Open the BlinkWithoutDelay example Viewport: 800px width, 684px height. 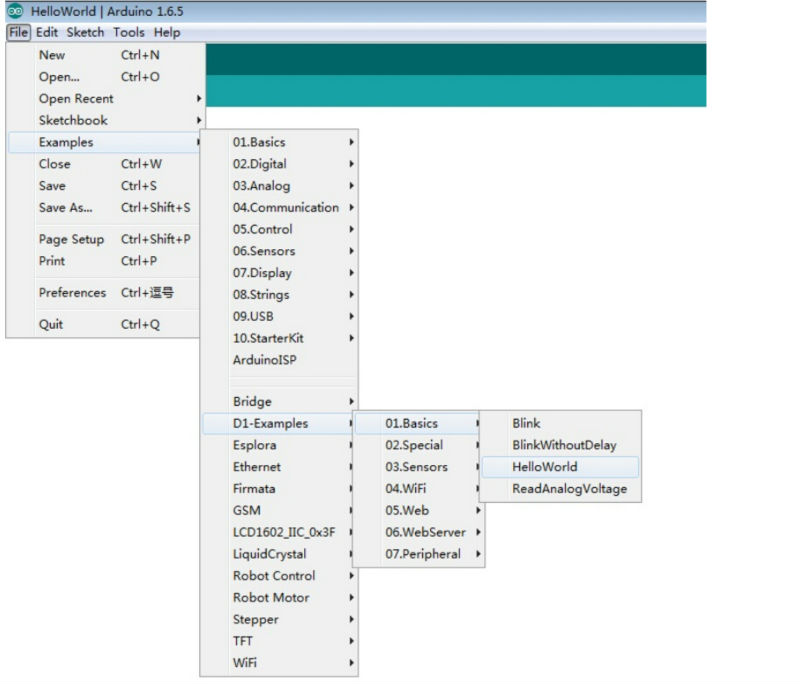564,445
